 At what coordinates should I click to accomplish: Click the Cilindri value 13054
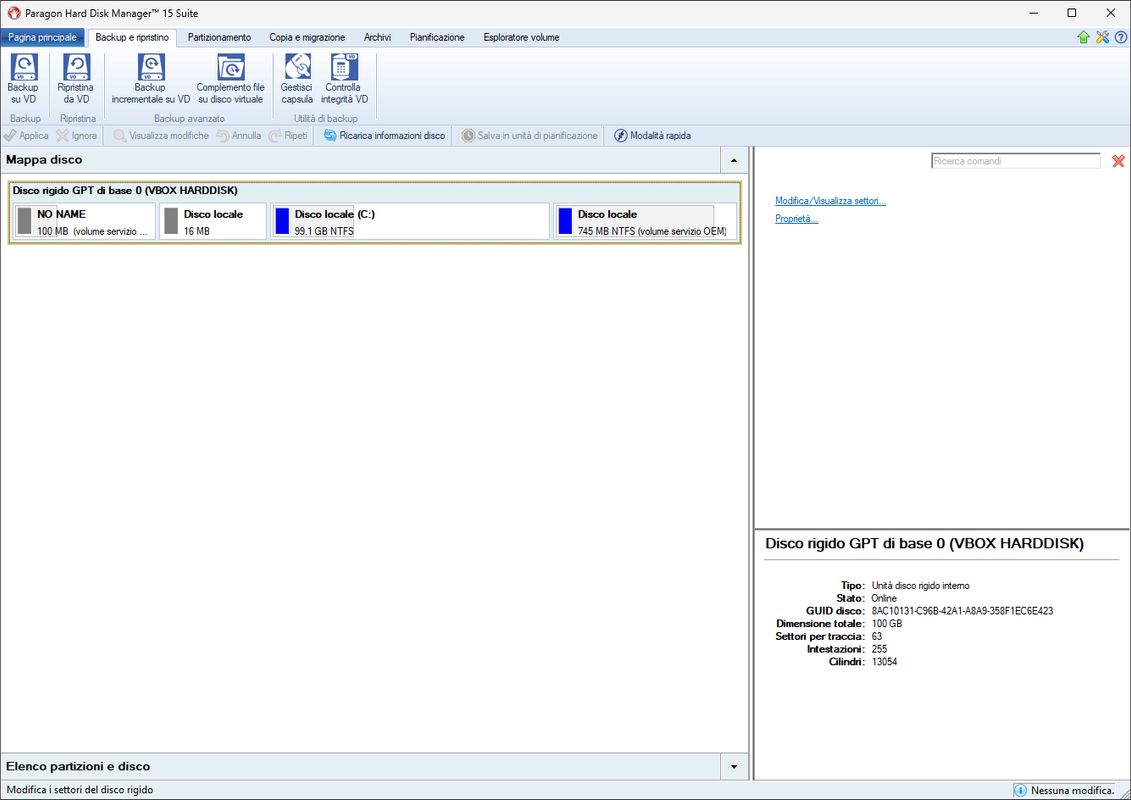click(x=884, y=662)
